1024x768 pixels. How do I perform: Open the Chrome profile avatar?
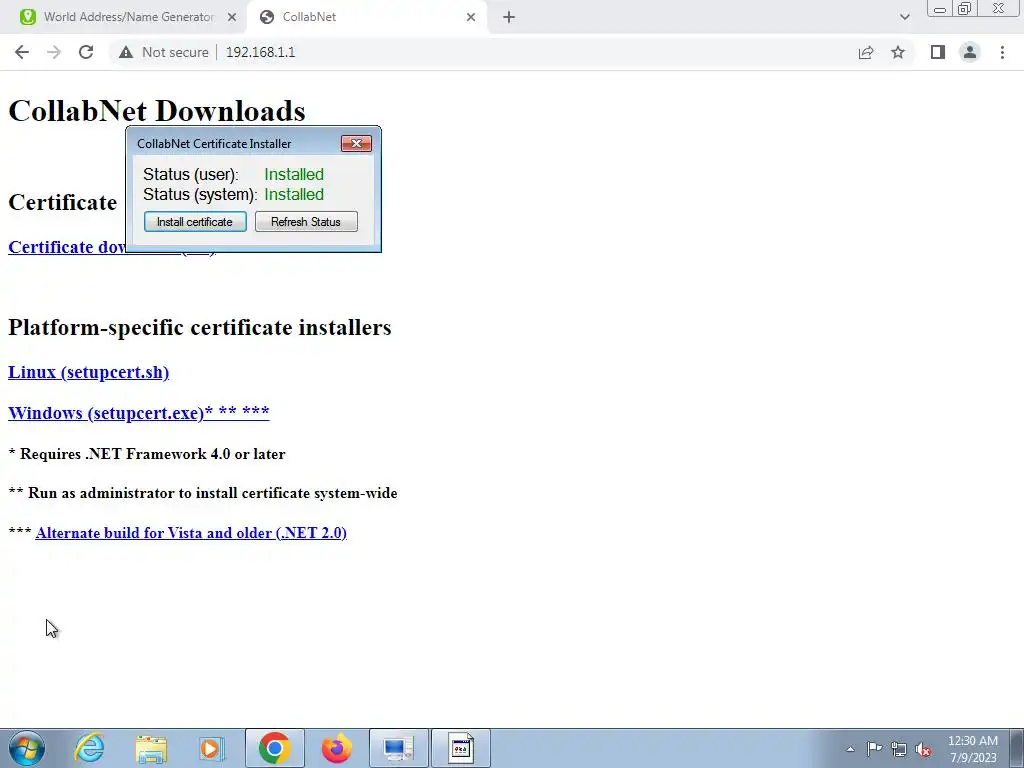click(x=970, y=52)
